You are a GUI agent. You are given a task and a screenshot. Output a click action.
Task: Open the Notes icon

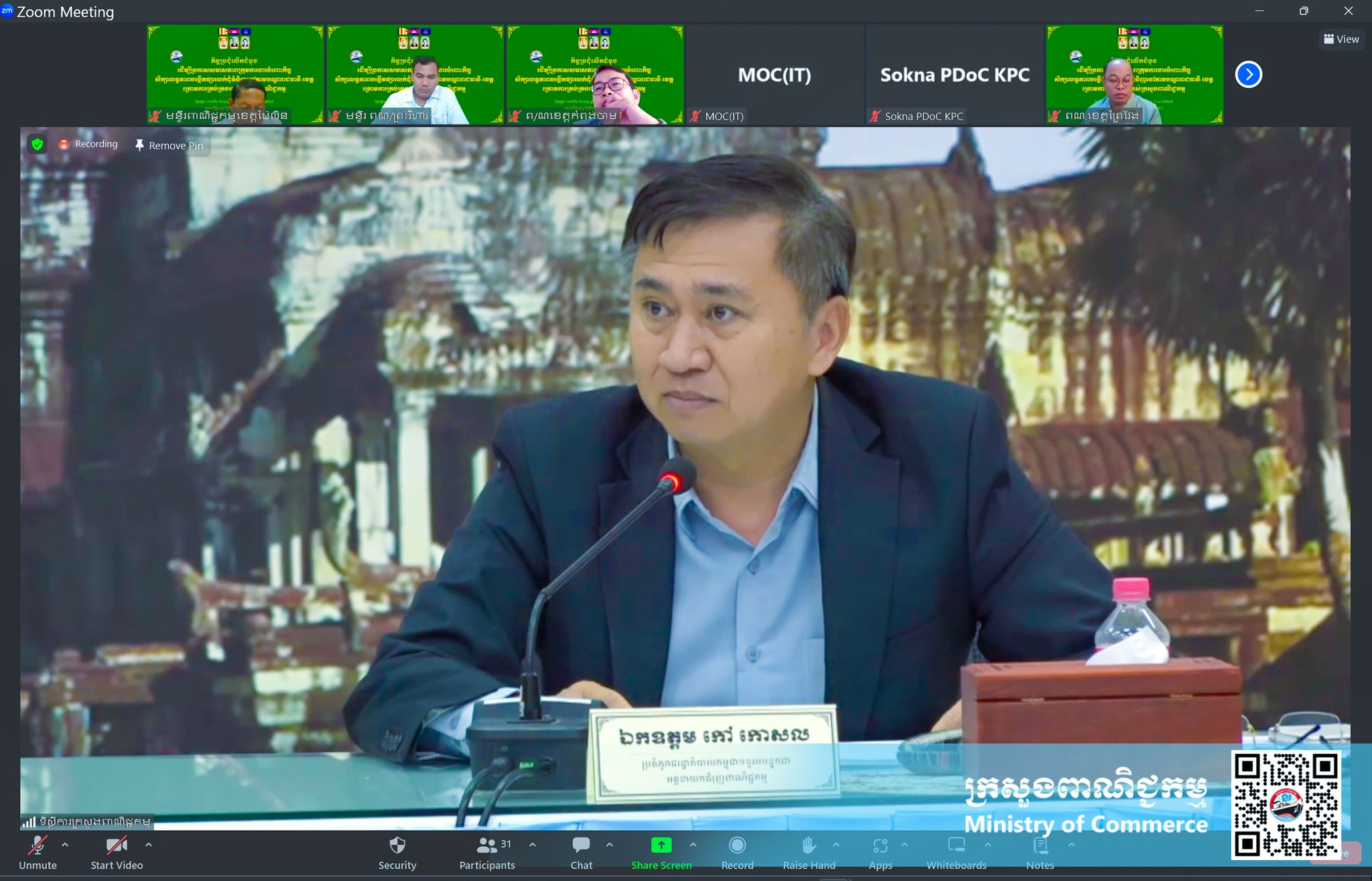click(x=1040, y=846)
